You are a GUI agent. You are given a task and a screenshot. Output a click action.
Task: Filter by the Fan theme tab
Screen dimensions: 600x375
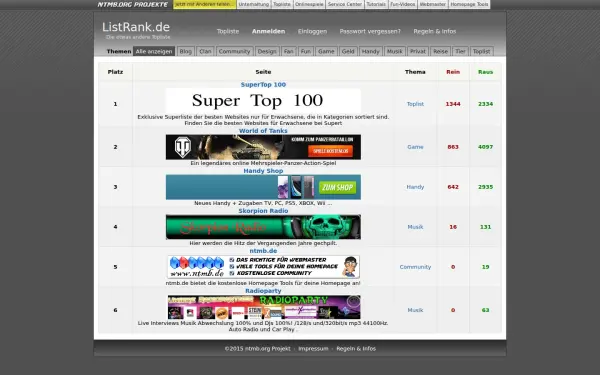[x=289, y=51]
